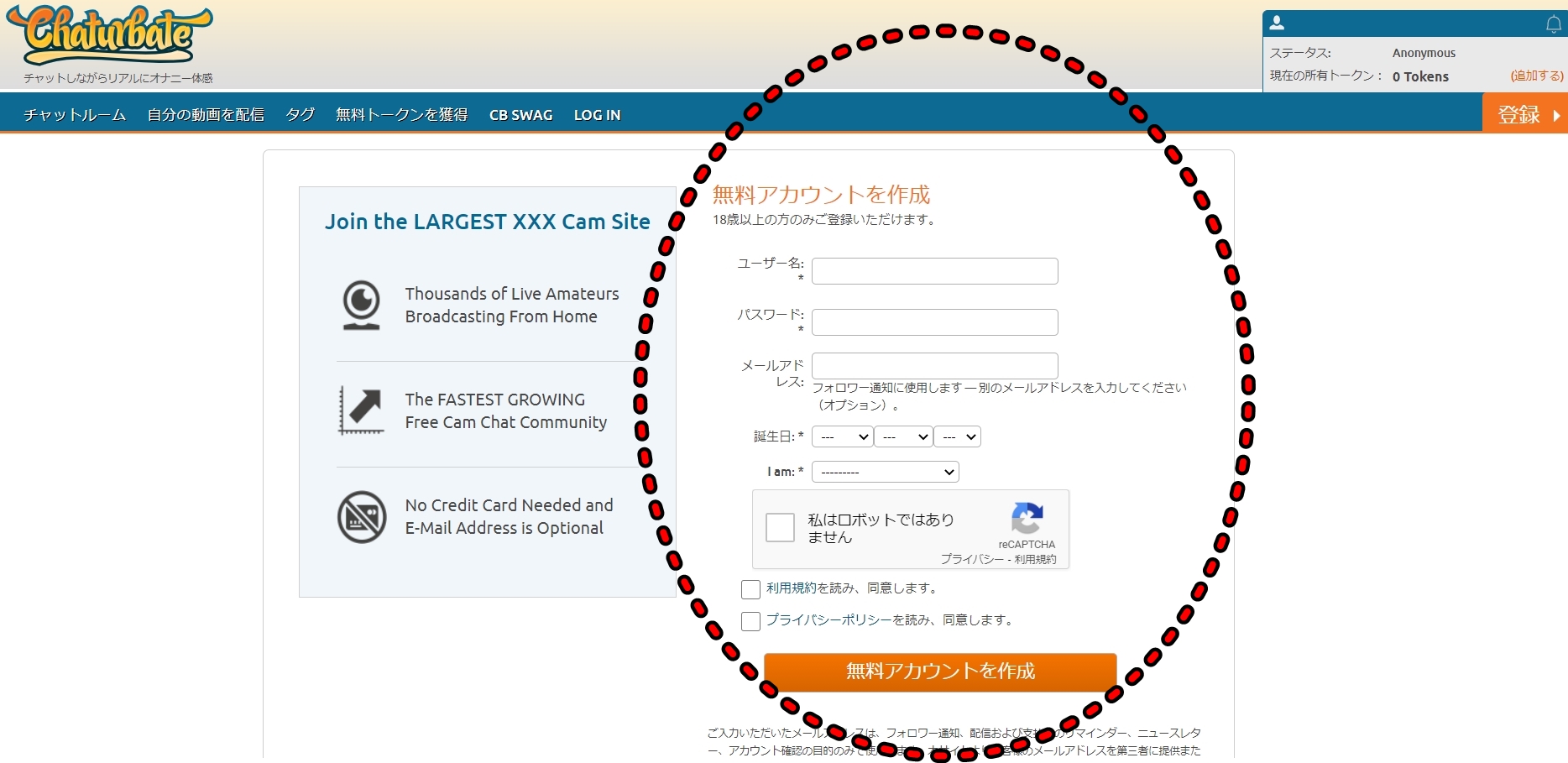Viewport: 1568px width, 763px height.
Task: Focus the ユーザー名 input field
Action: tap(935, 271)
